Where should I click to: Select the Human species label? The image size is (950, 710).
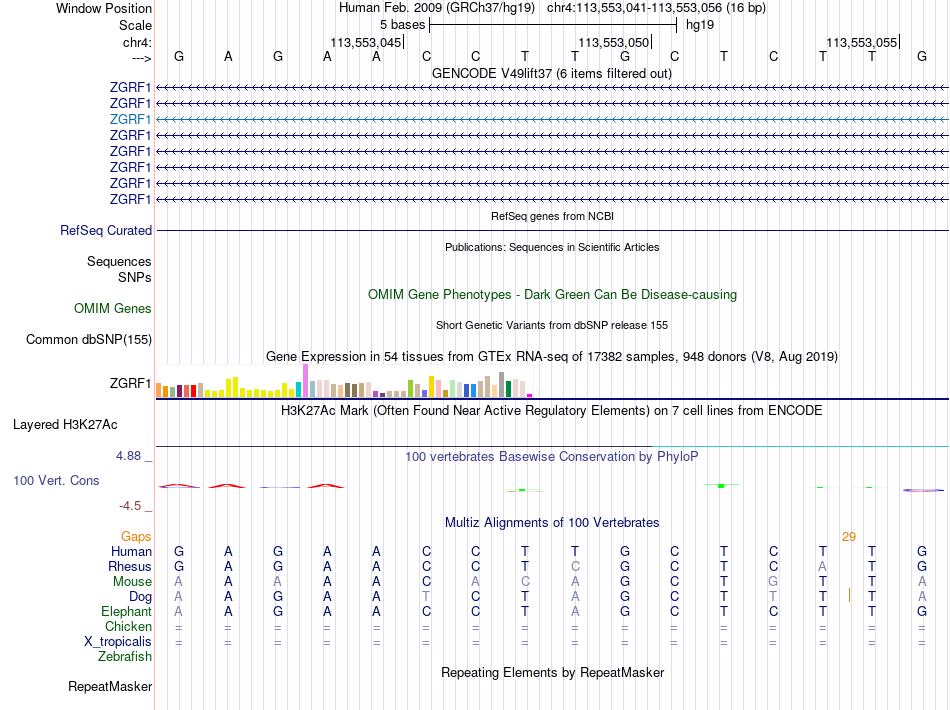pos(131,551)
